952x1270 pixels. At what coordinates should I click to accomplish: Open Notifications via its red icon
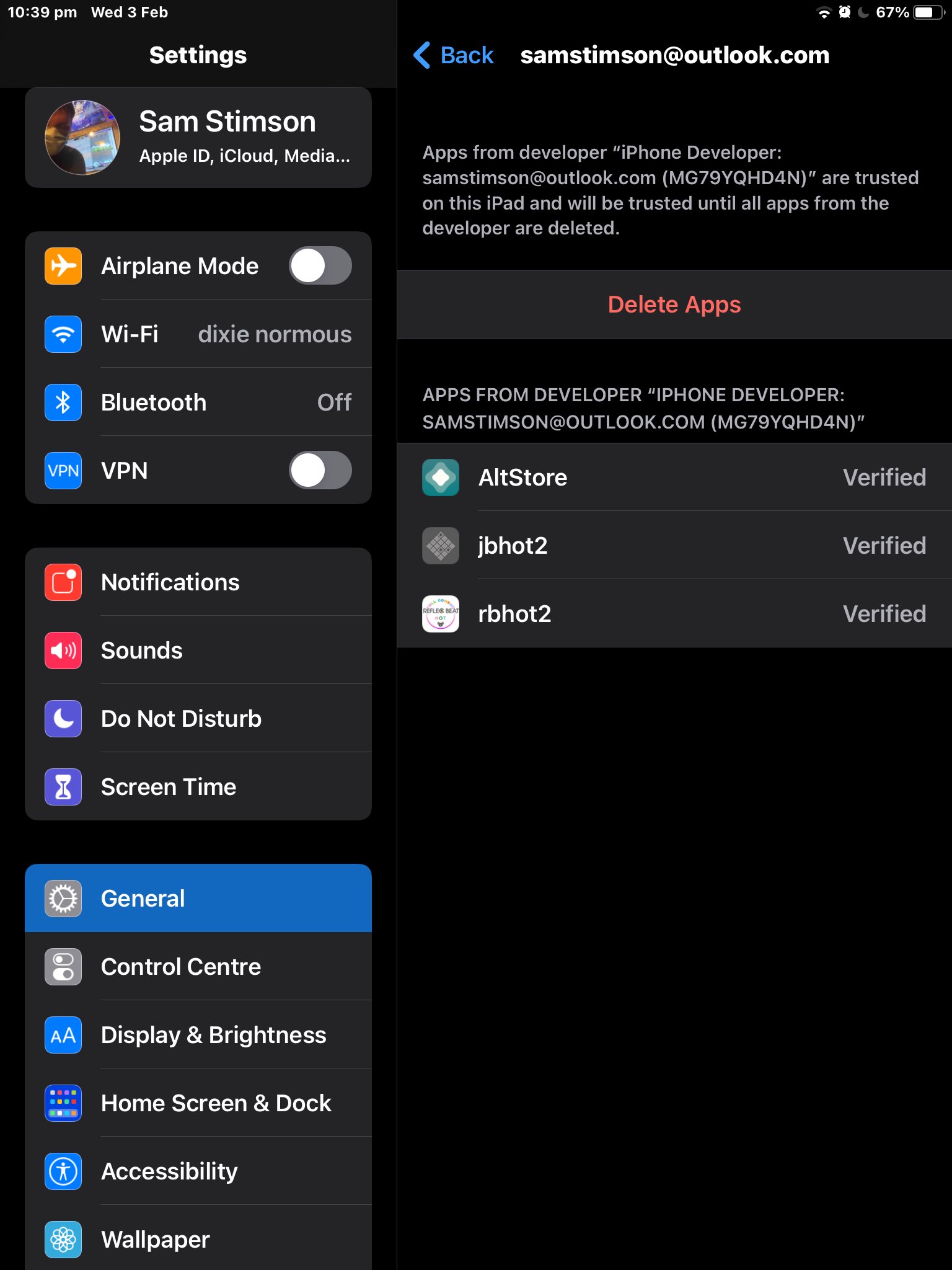click(63, 582)
